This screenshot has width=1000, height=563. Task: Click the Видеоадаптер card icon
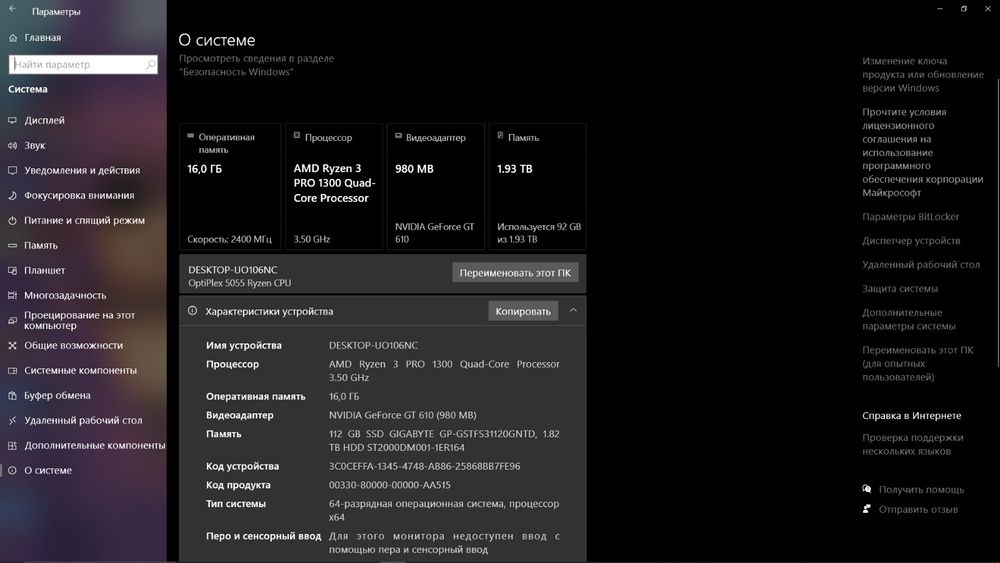[399, 136]
